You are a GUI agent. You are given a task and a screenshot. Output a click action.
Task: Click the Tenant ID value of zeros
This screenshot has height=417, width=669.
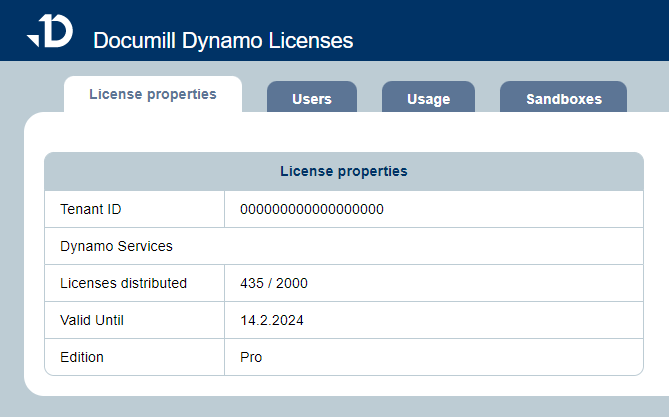[312, 209]
